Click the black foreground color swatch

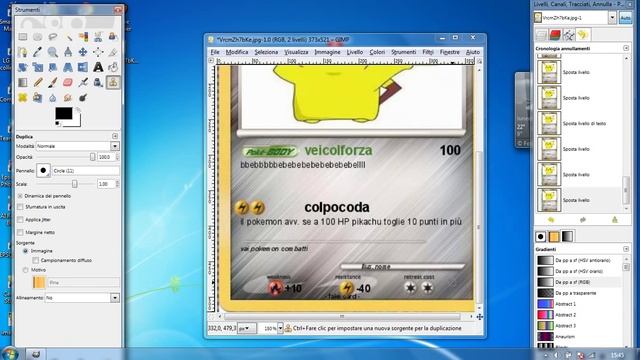pyautogui.click(x=64, y=113)
